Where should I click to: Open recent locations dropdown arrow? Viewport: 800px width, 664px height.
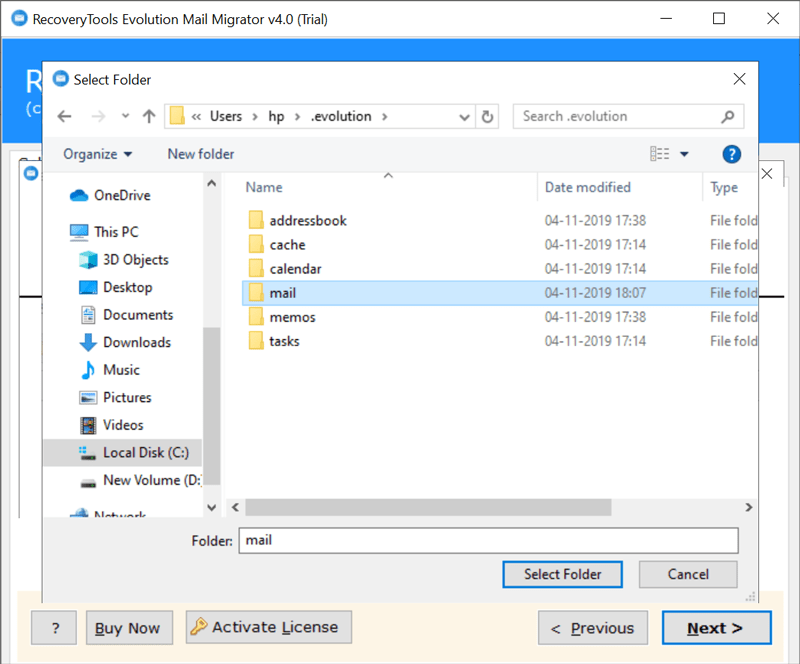click(126, 116)
